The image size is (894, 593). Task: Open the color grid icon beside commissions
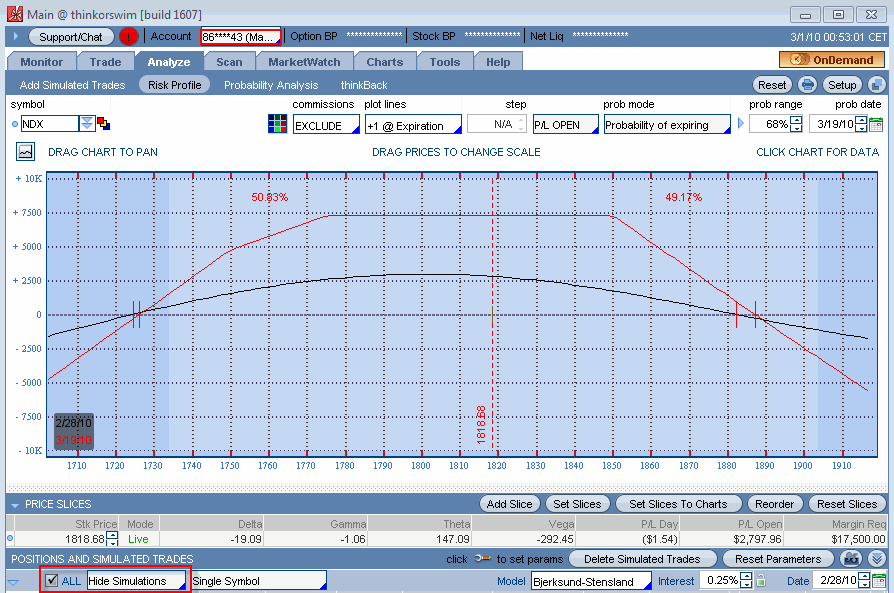(x=277, y=124)
